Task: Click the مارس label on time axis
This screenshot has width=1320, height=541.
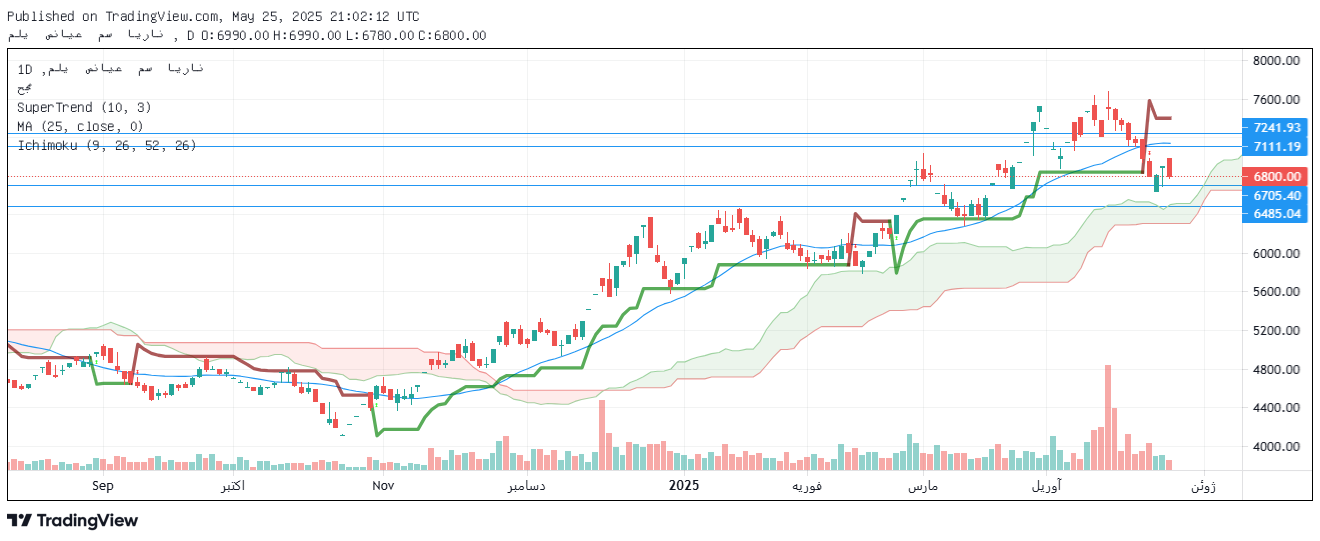Action: tap(922, 486)
